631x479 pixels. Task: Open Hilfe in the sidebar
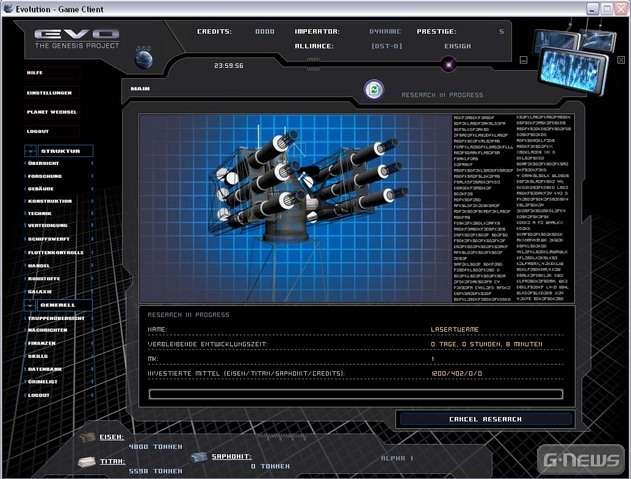coord(35,73)
